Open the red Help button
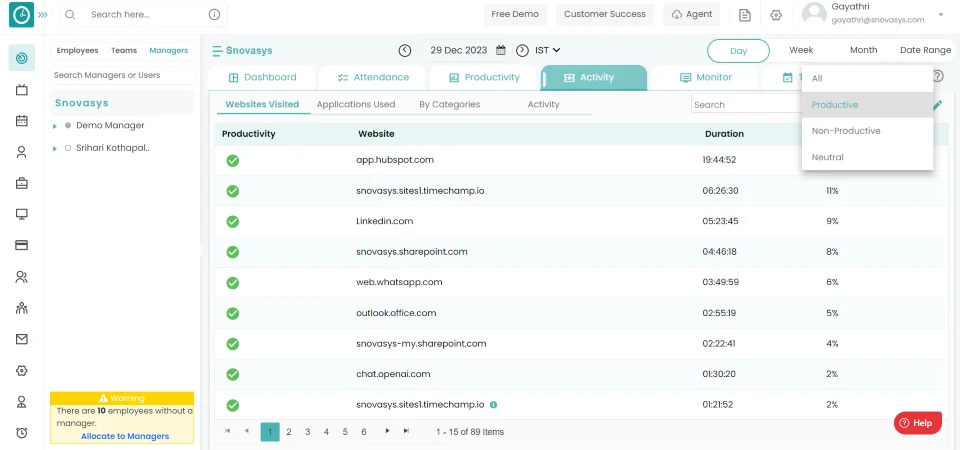Image resolution: width=960 pixels, height=450 pixels. coord(918,422)
